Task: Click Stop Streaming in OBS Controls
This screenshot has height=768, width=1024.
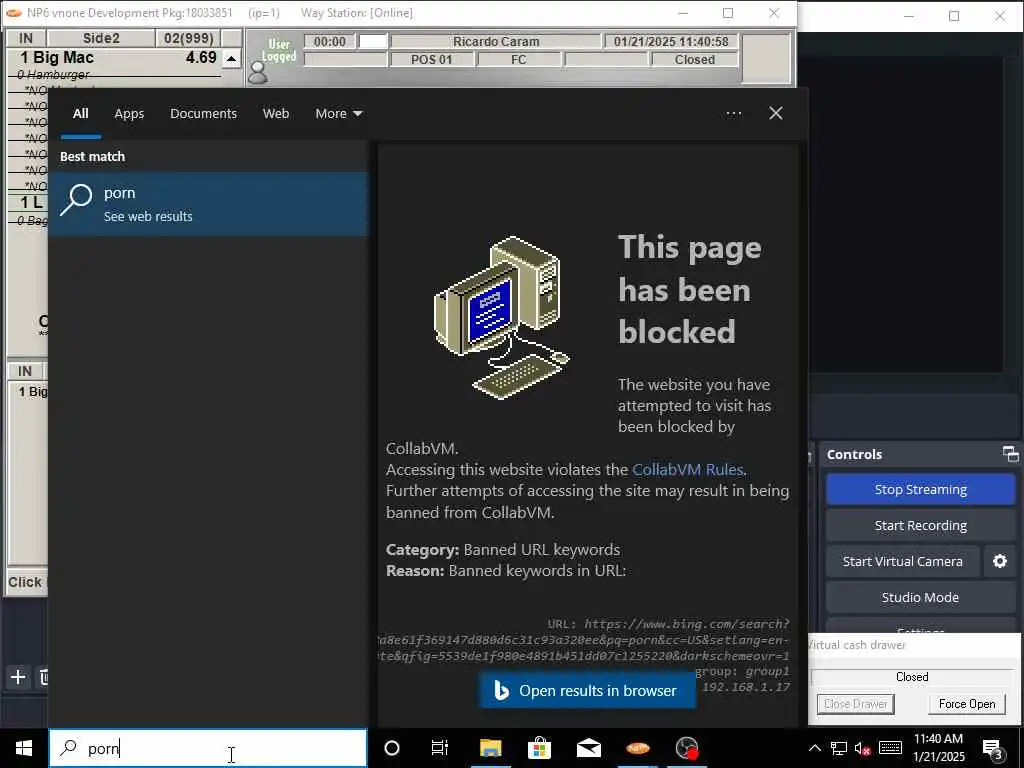Action: (920, 489)
